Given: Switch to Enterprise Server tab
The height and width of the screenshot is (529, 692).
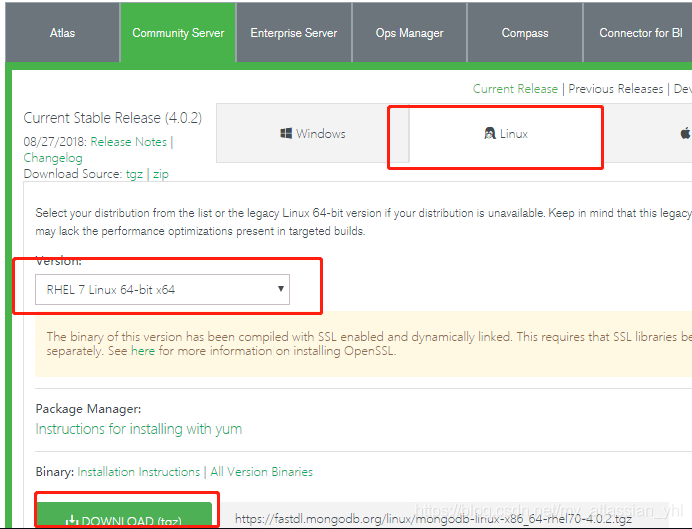Looking at the screenshot, I should point(294,33).
